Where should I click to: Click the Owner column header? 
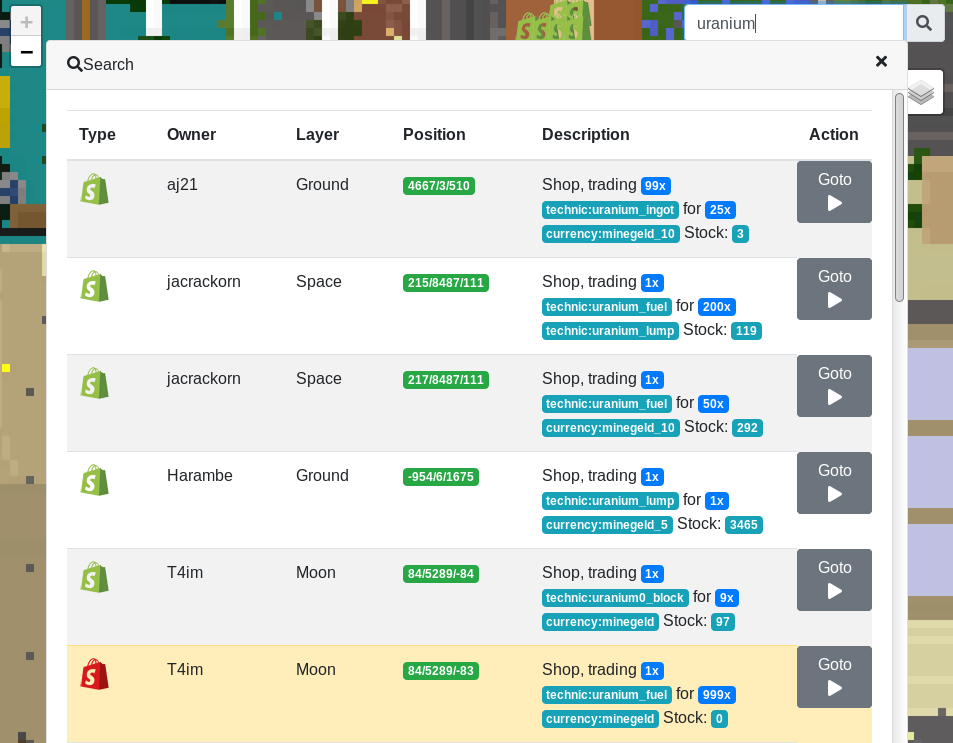191,134
